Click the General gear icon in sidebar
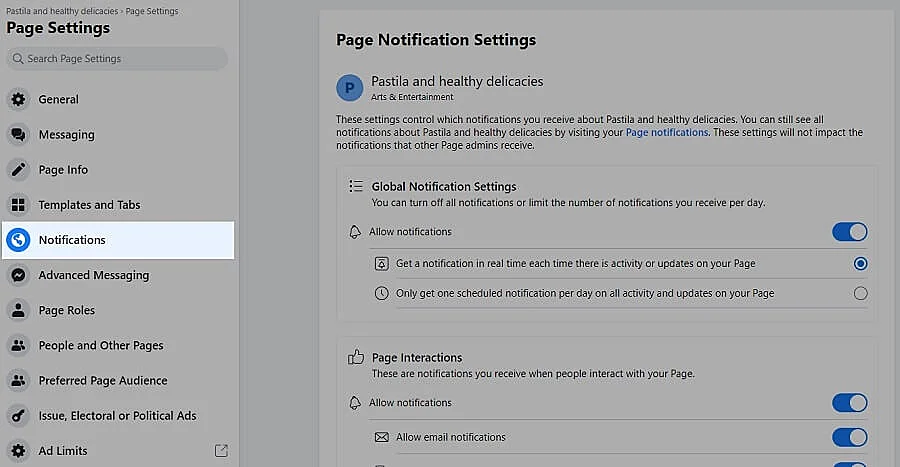The width and height of the screenshot is (900, 467). click(x=18, y=100)
